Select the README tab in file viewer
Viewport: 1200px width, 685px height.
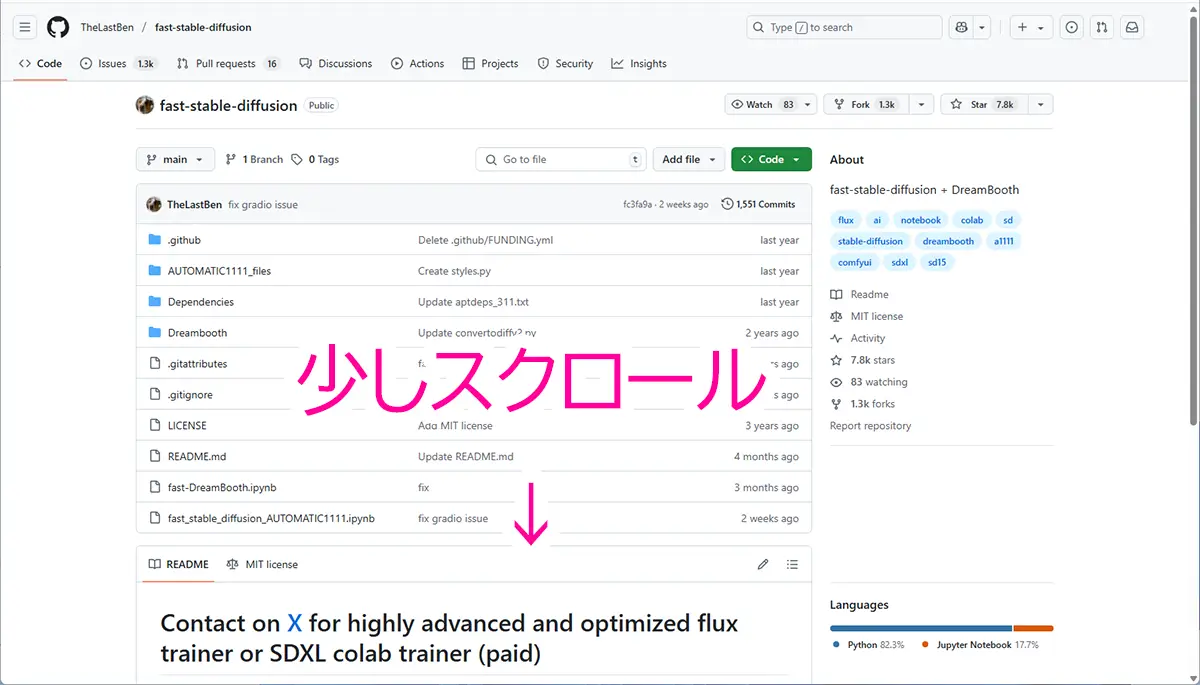coord(179,564)
